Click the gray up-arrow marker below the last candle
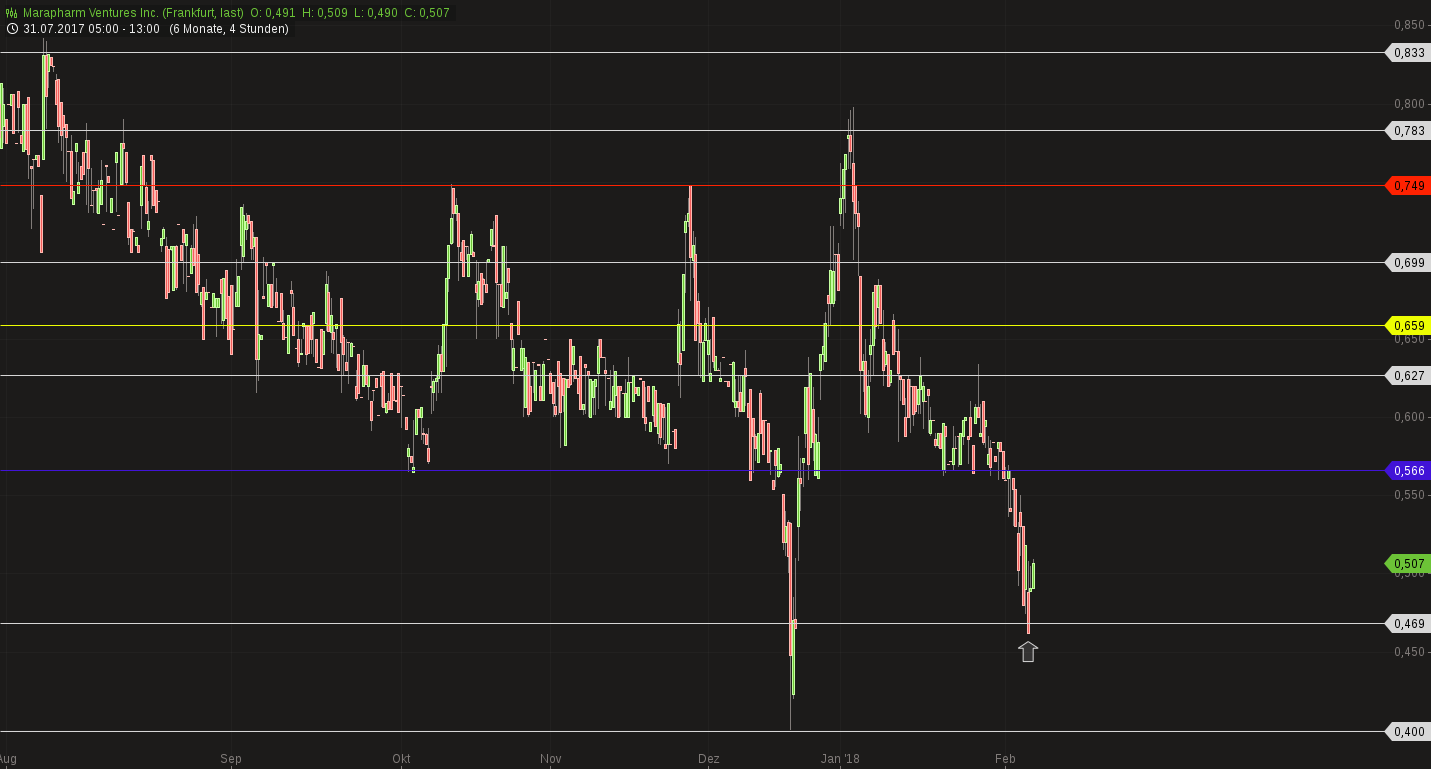 (1028, 652)
